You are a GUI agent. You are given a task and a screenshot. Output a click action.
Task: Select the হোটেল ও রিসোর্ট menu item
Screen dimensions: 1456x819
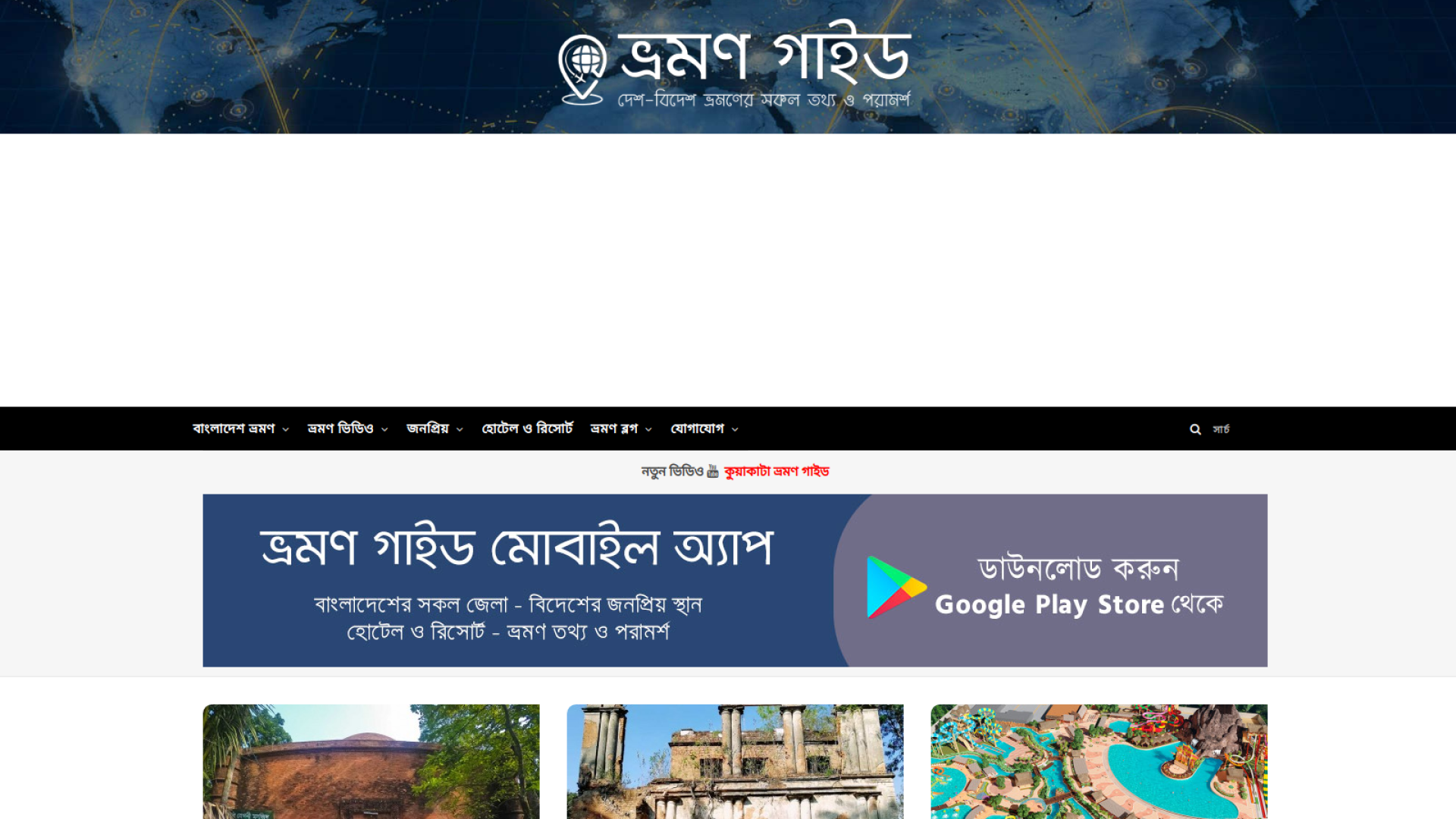pos(529,428)
